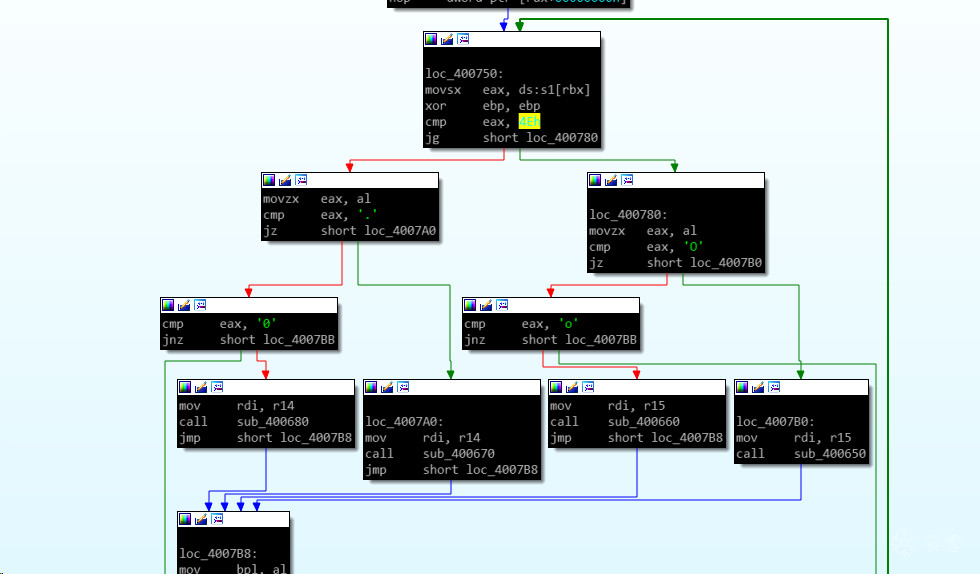The image size is (980, 574).
Task: Click color icon on loc_4007B8 block
Action: click(185, 519)
